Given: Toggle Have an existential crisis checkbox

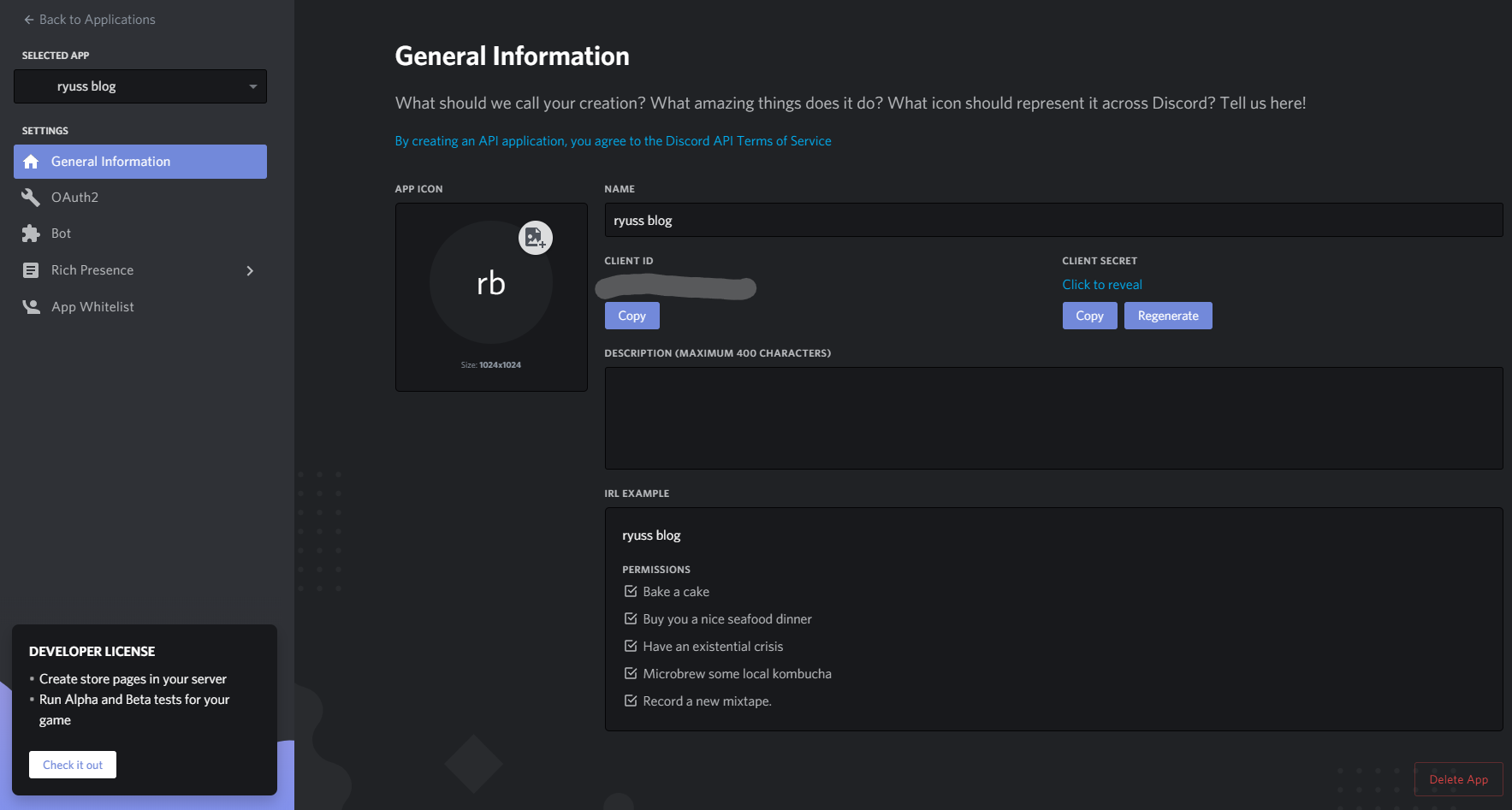Looking at the screenshot, I should click(x=631, y=646).
